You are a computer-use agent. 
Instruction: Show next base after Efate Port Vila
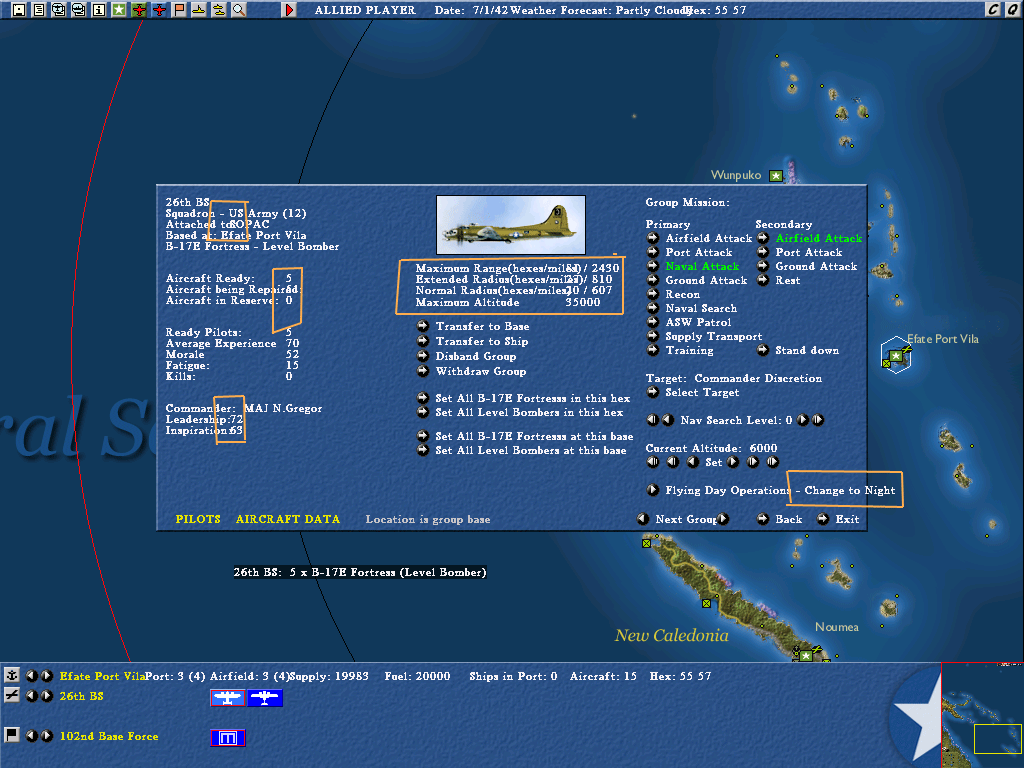47,676
